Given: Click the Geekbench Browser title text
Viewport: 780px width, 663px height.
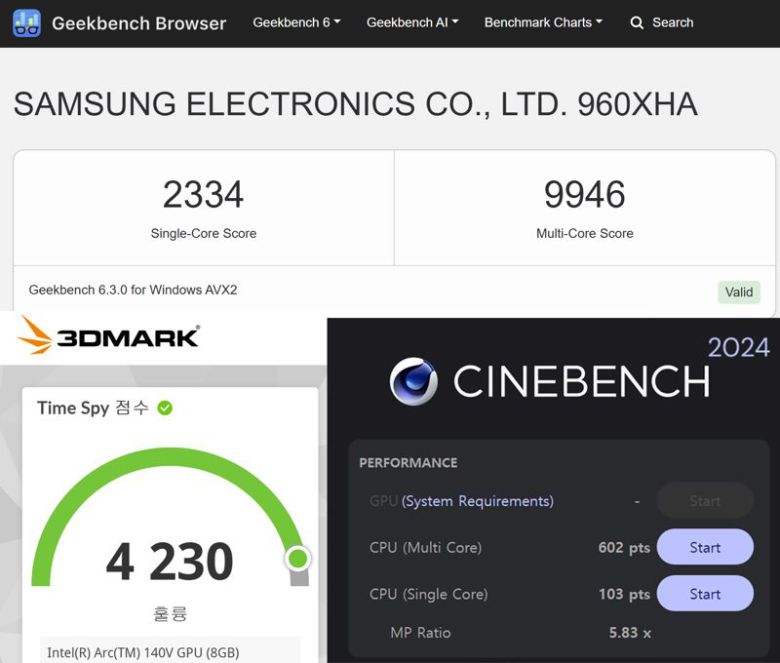Looking at the screenshot, I should pos(139,23).
